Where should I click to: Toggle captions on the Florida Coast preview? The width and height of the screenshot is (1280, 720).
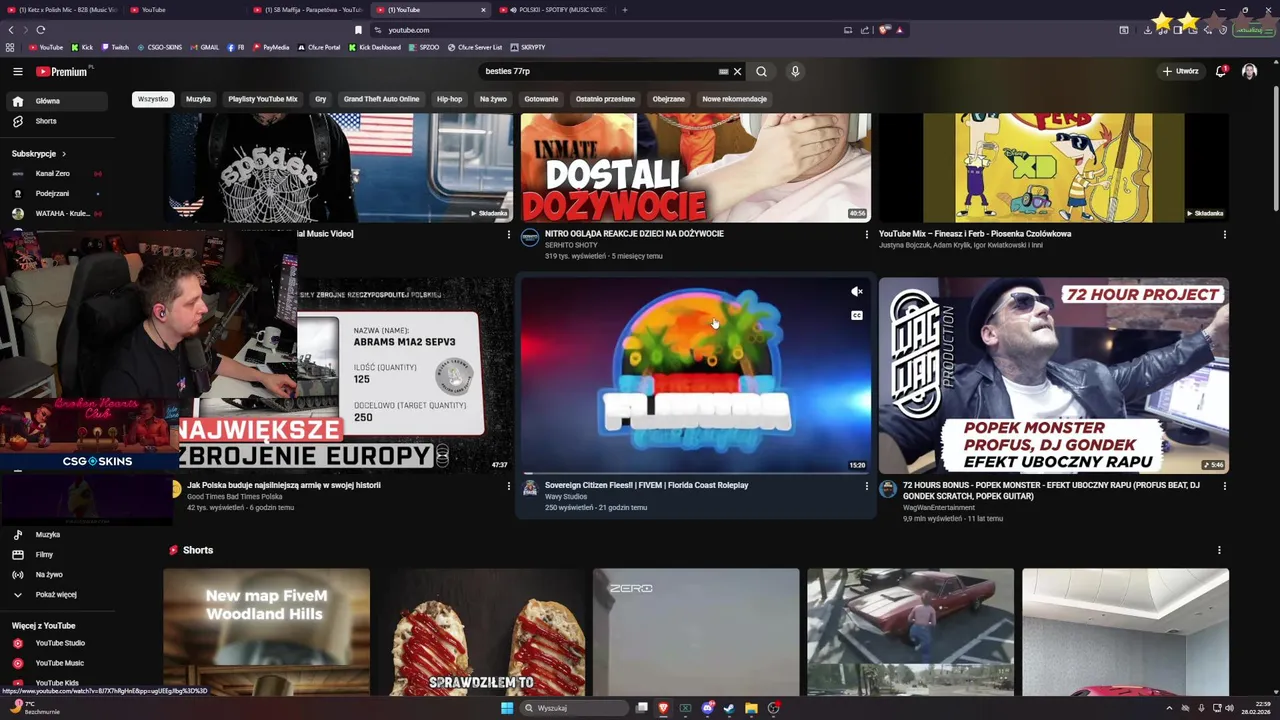tap(856, 315)
